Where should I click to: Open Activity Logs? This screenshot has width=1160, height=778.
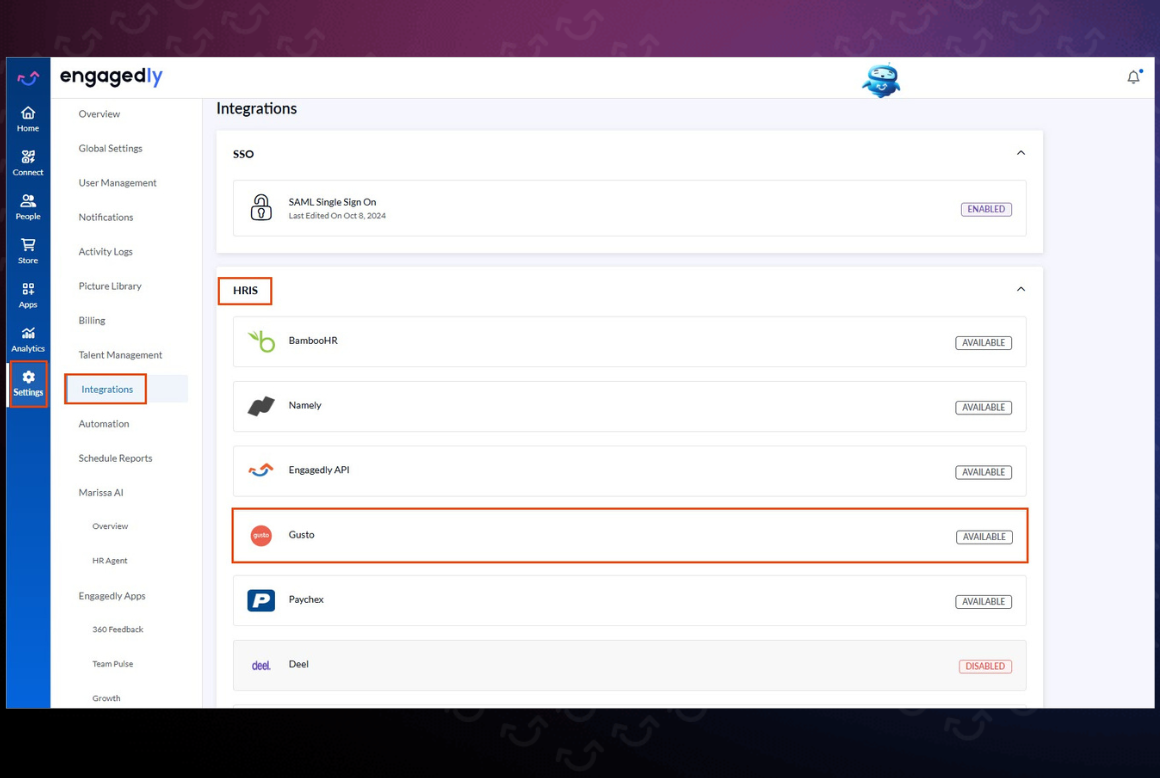(x=106, y=251)
